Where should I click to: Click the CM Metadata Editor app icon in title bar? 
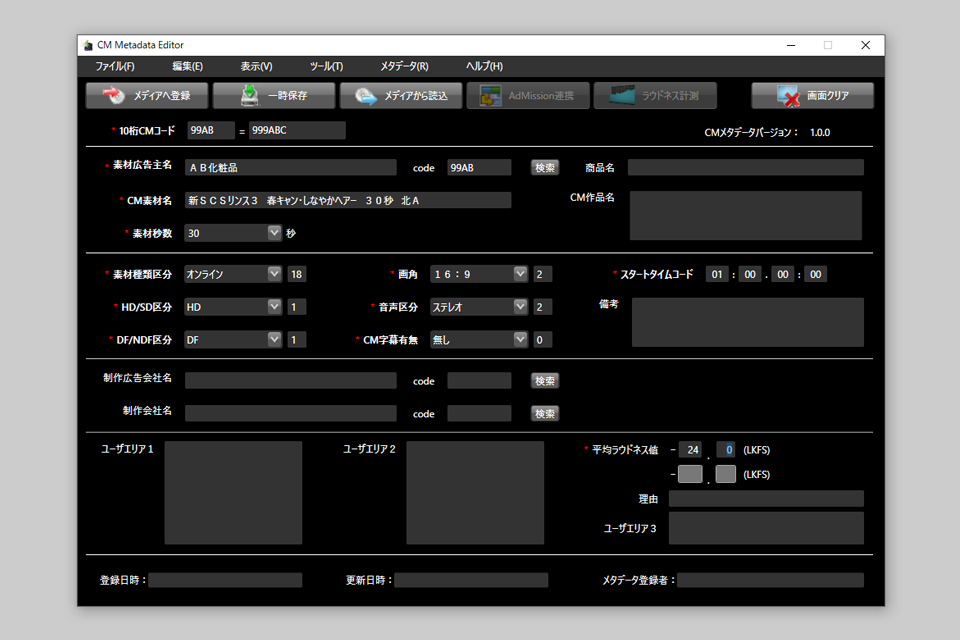(x=88, y=45)
